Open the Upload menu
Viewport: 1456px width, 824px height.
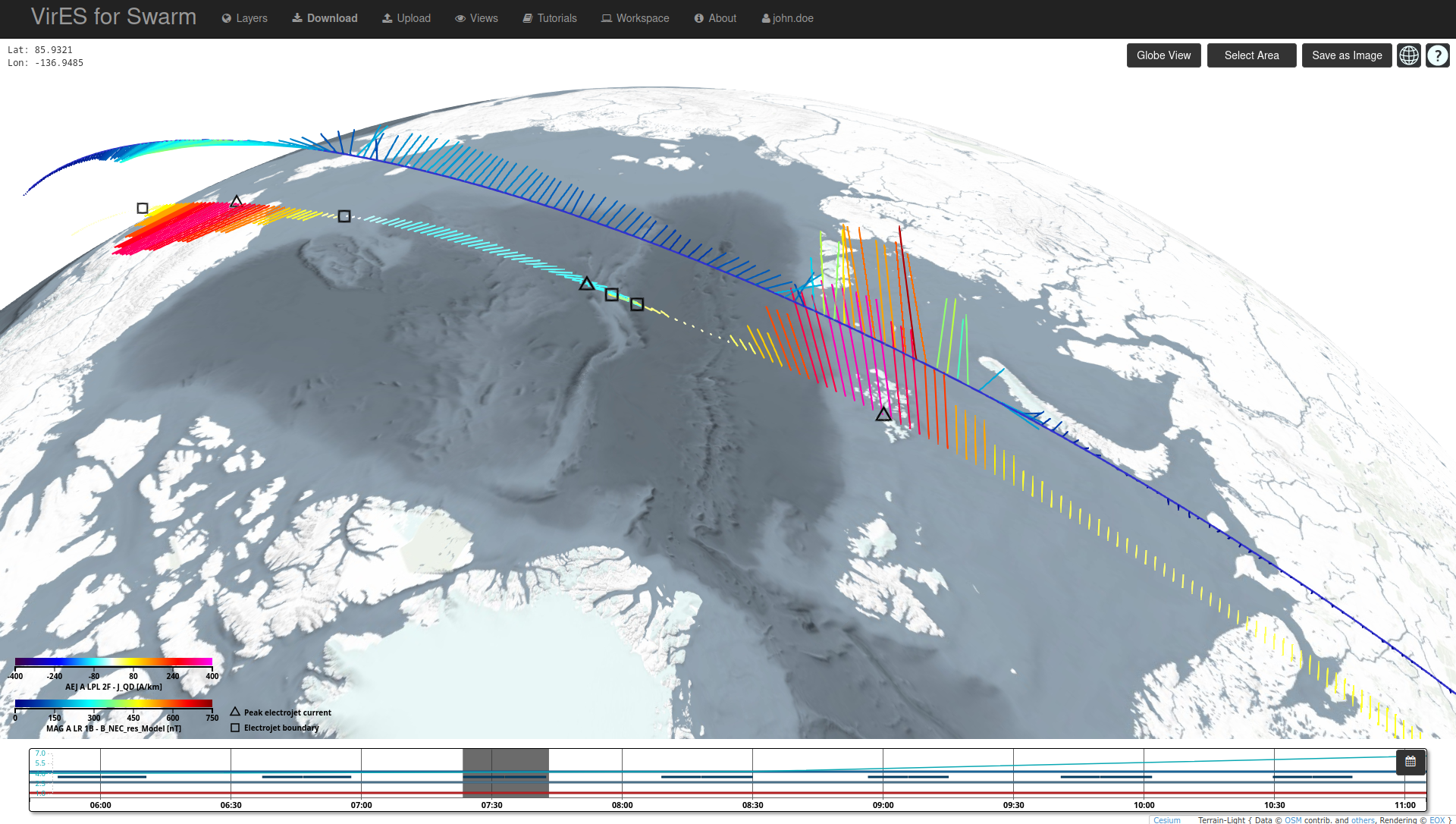[x=406, y=18]
